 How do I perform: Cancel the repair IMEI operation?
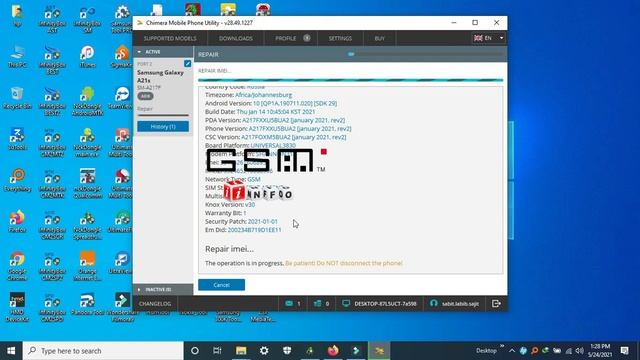[x=221, y=285]
